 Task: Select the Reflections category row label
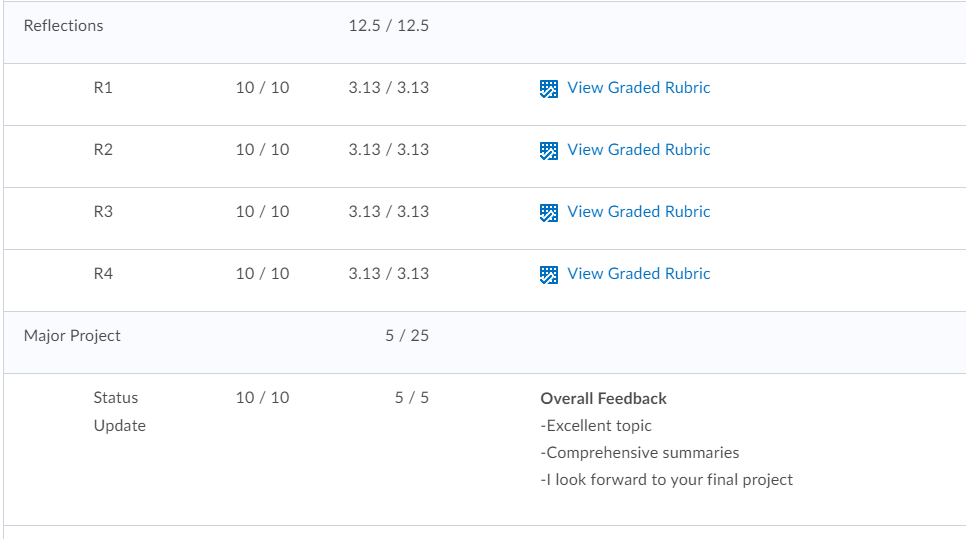[63, 26]
